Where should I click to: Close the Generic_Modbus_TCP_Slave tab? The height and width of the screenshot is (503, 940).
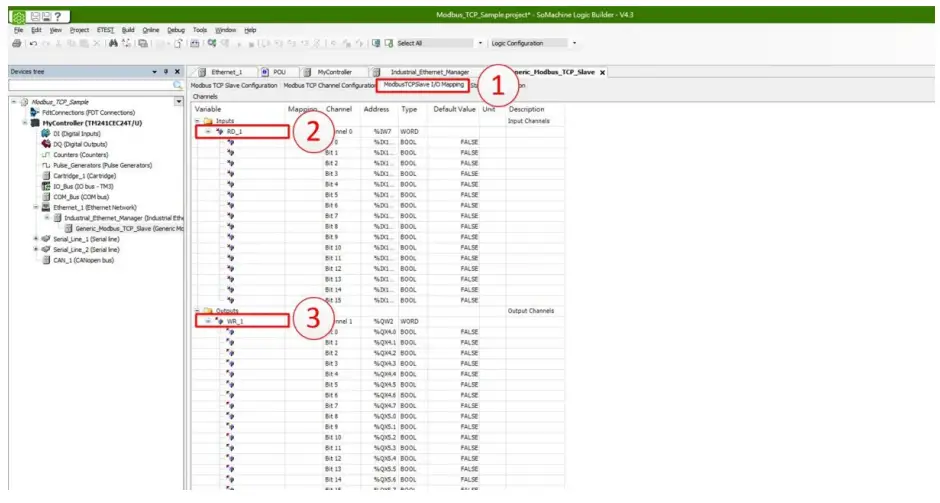pos(603,73)
